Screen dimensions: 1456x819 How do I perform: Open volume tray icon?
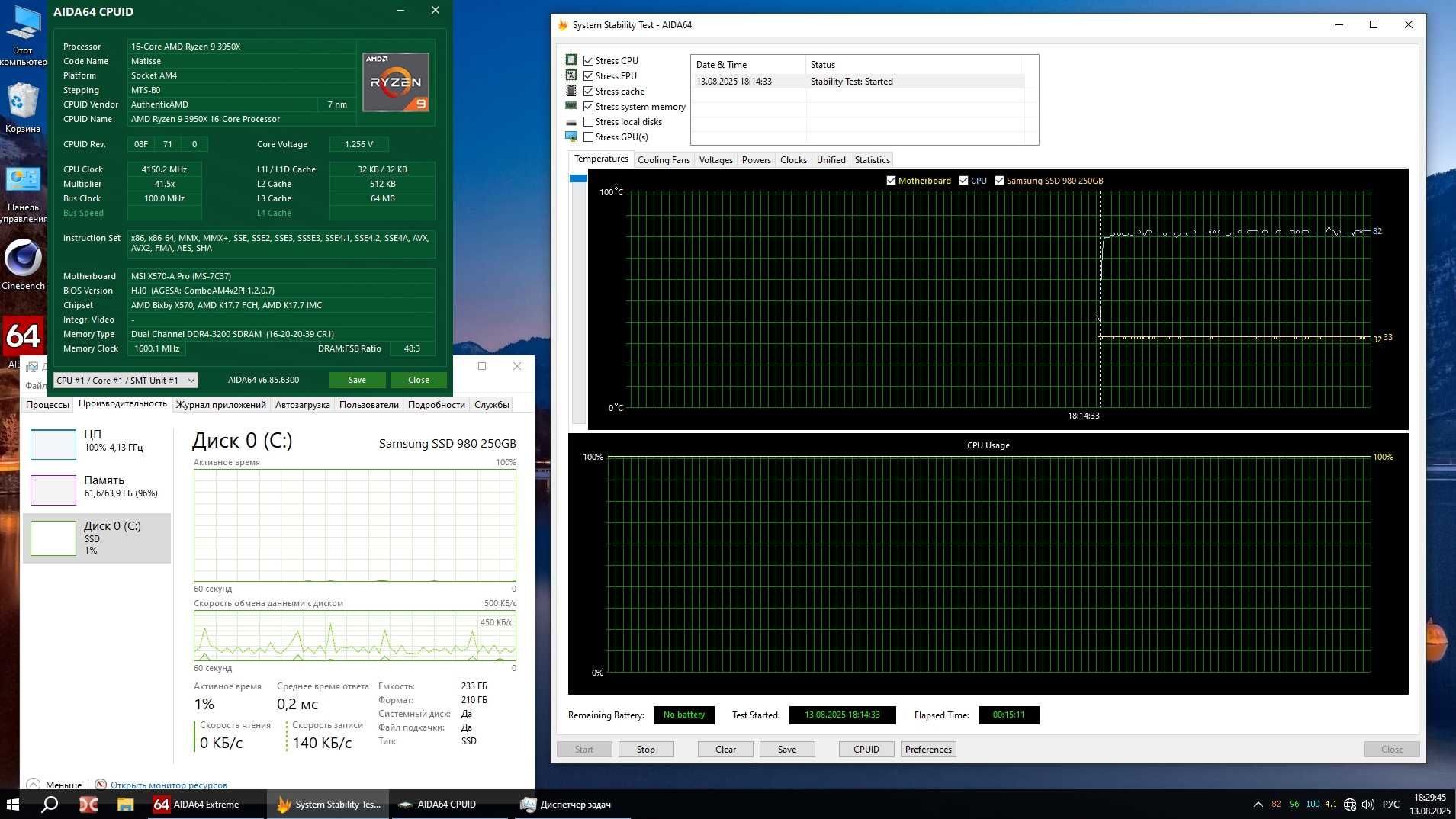(1368, 805)
